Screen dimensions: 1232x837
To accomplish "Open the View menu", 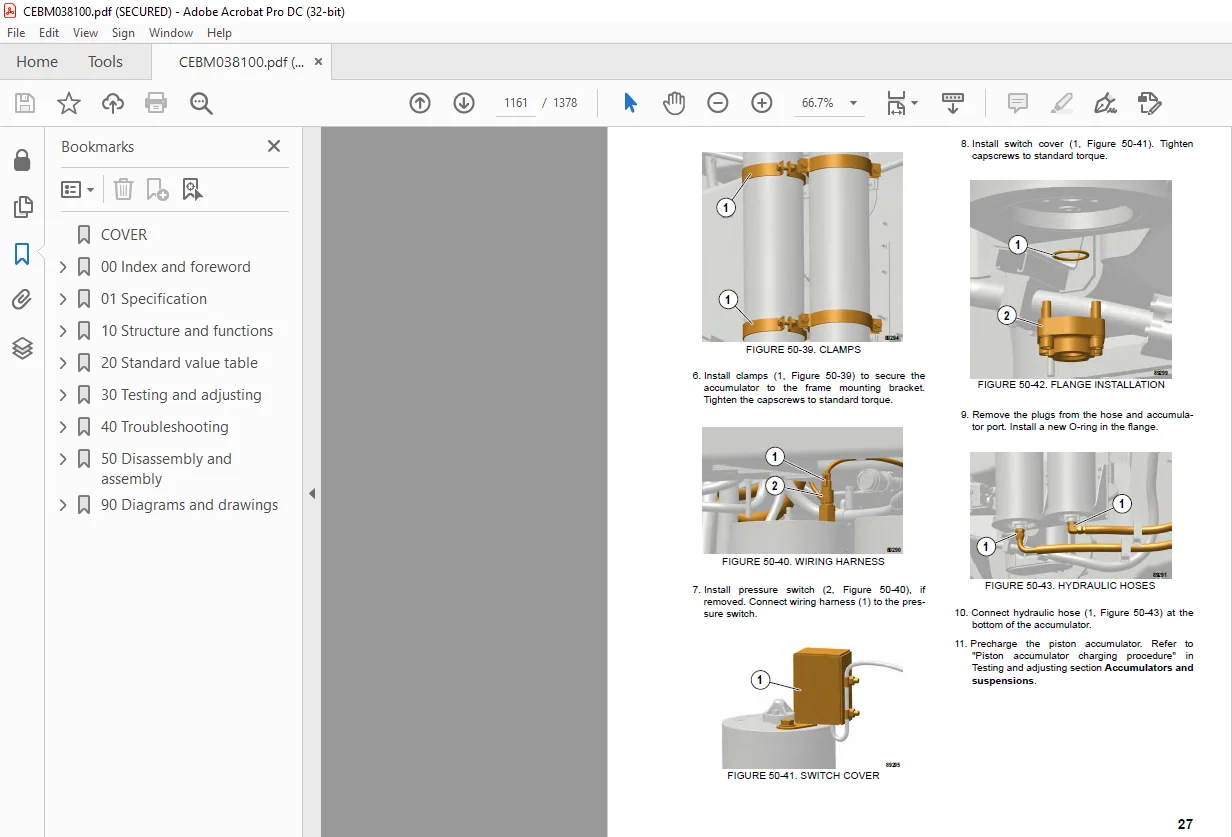I will tap(85, 33).
